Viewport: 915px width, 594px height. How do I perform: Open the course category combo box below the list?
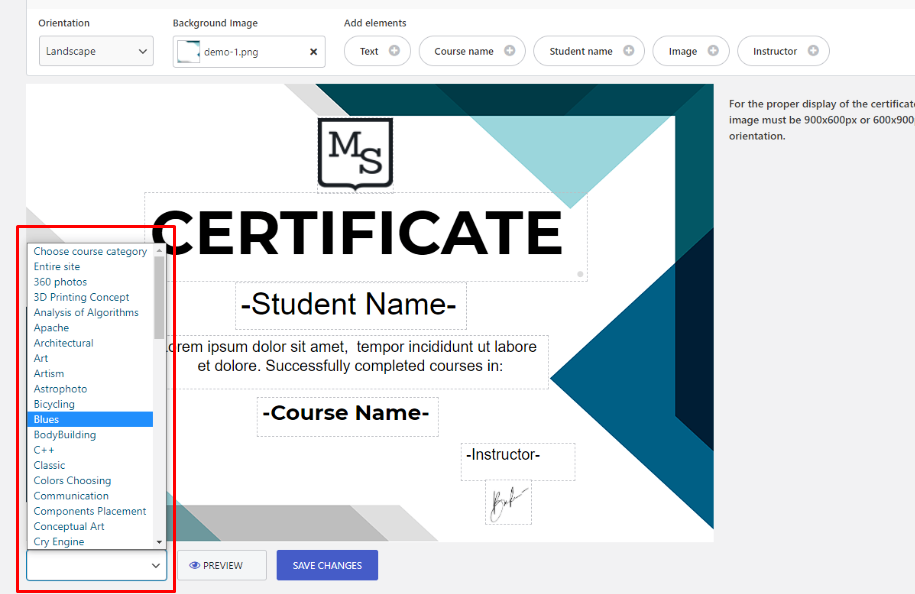point(96,565)
